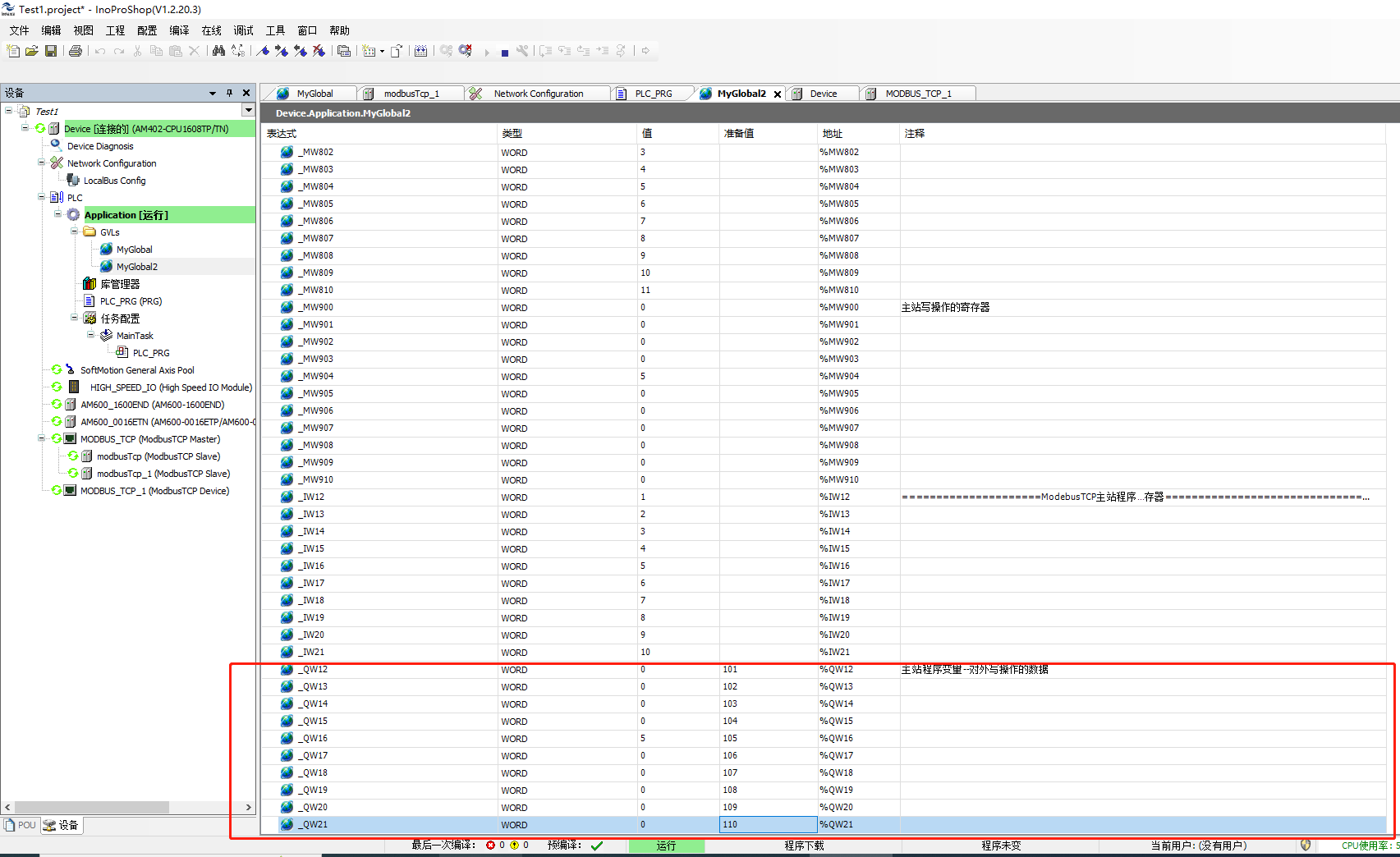Click the 程序下载 status entry

click(x=804, y=846)
